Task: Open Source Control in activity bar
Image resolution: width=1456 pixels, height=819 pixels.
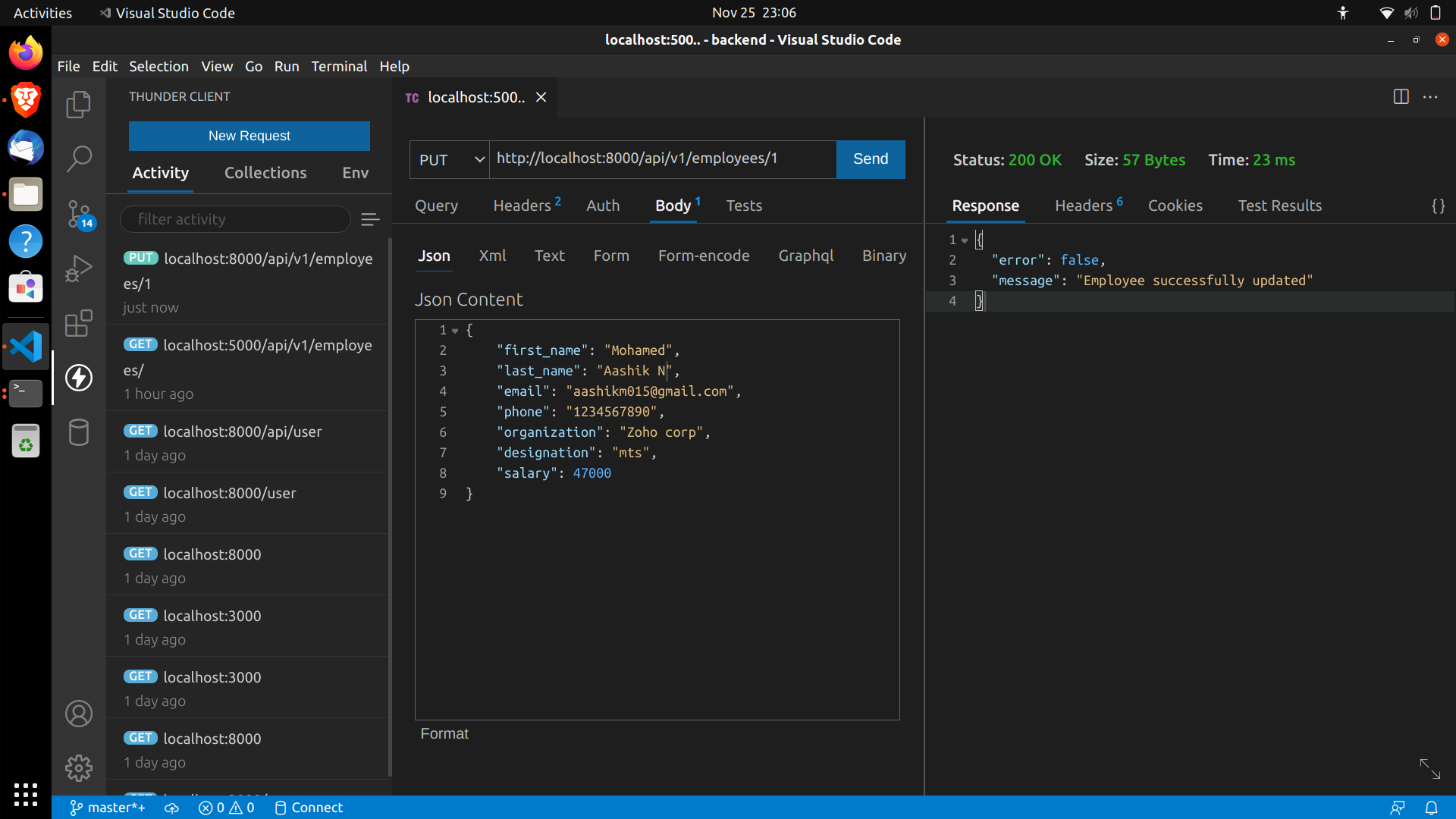Action: tap(79, 214)
